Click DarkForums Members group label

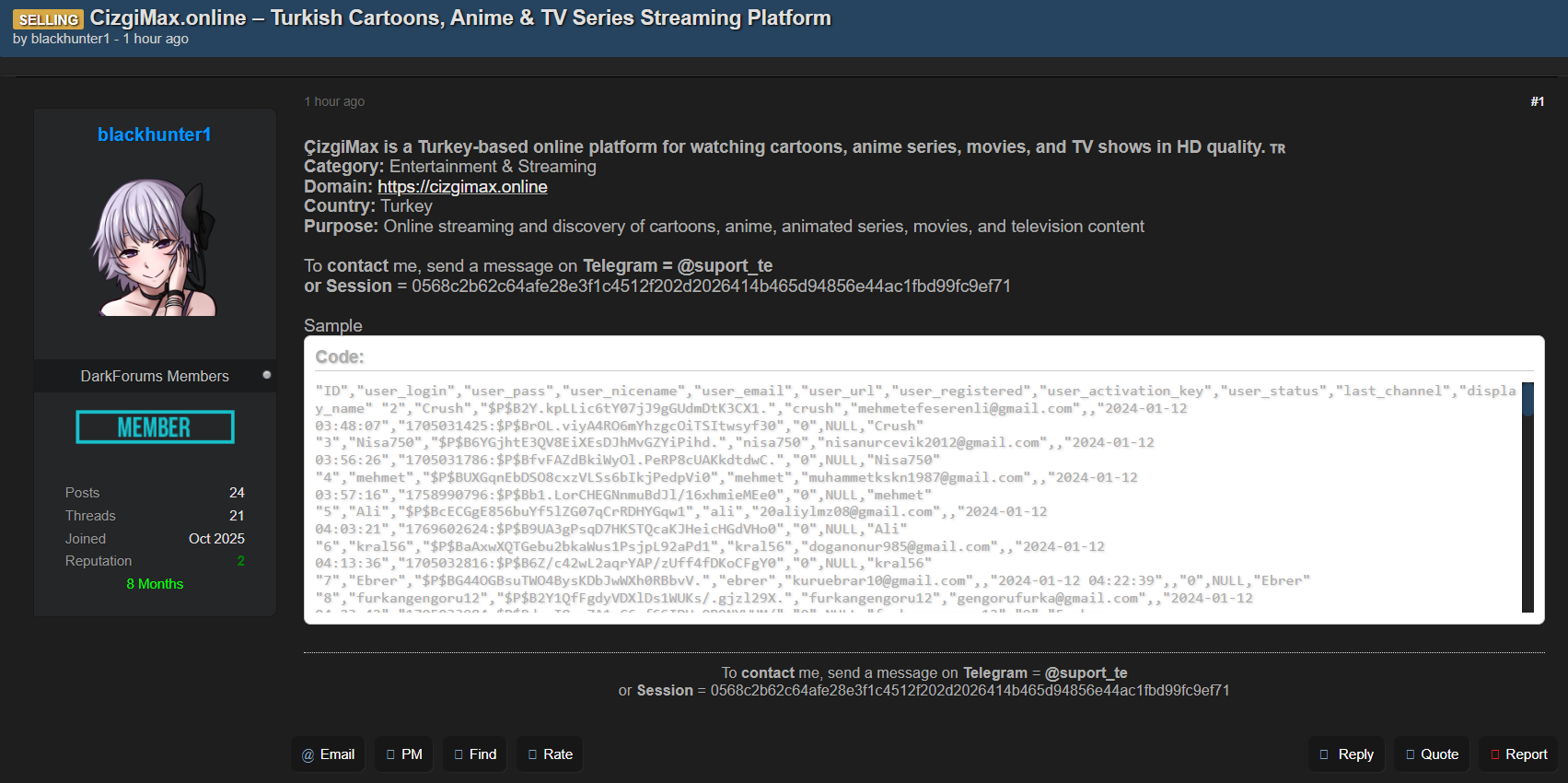coord(155,376)
